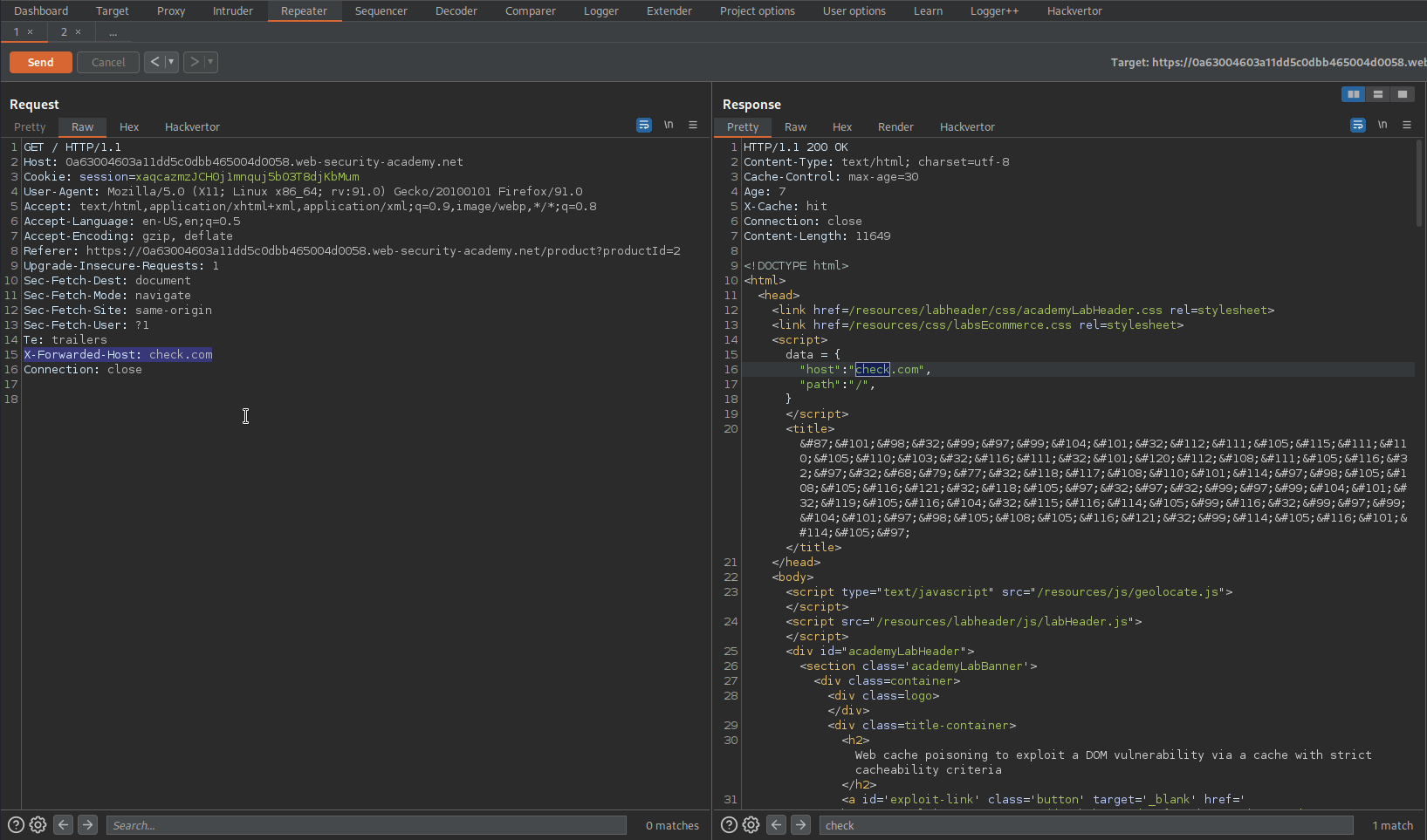This screenshot has width=1427, height=840.
Task: Go to previous match in Response search
Action: (x=776, y=824)
